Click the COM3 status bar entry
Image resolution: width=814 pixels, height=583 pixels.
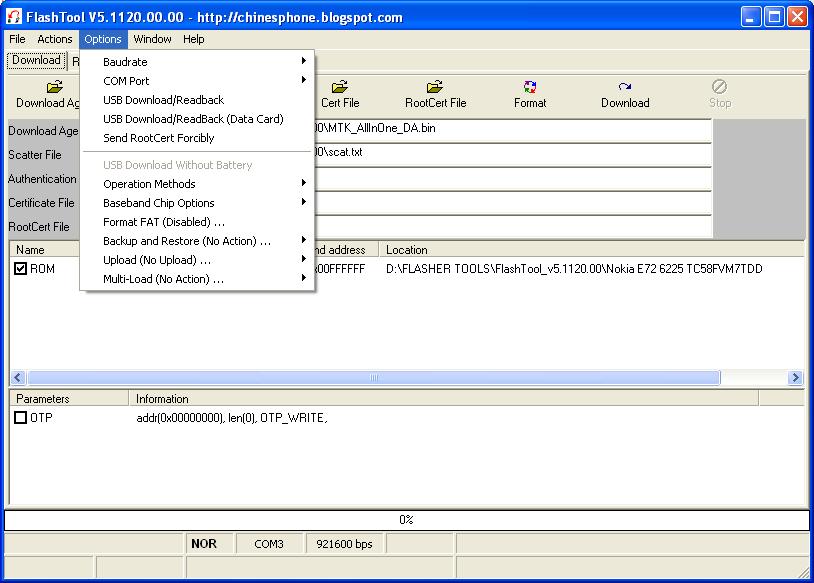tap(269, 544)
